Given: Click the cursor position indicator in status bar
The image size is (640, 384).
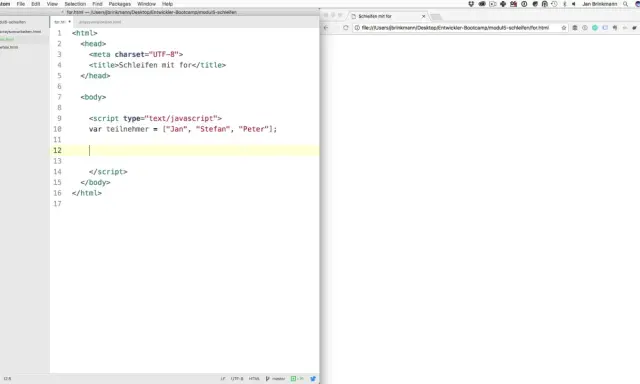Looking at the screenshot, I should [7, 379].
